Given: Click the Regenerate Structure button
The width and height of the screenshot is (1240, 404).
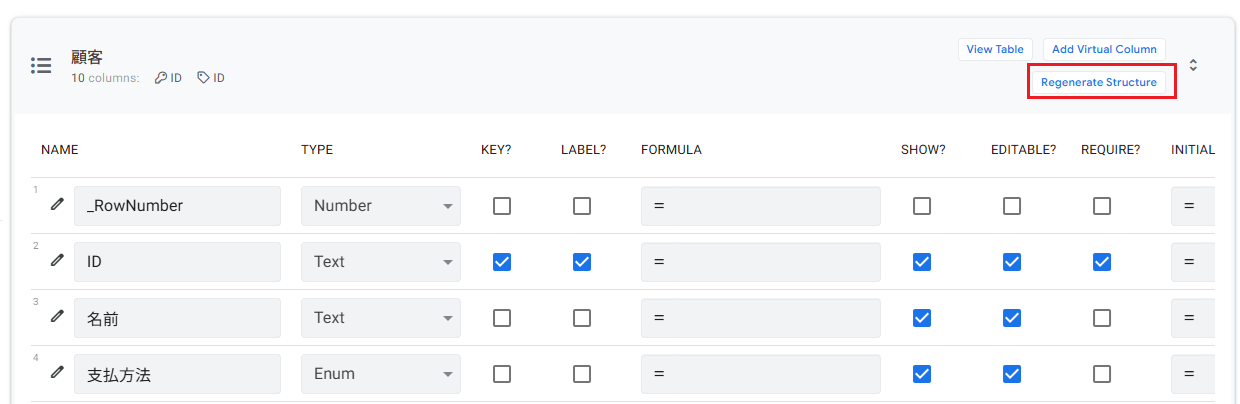Looking at the screenshot, I should tap(1098, 82).
